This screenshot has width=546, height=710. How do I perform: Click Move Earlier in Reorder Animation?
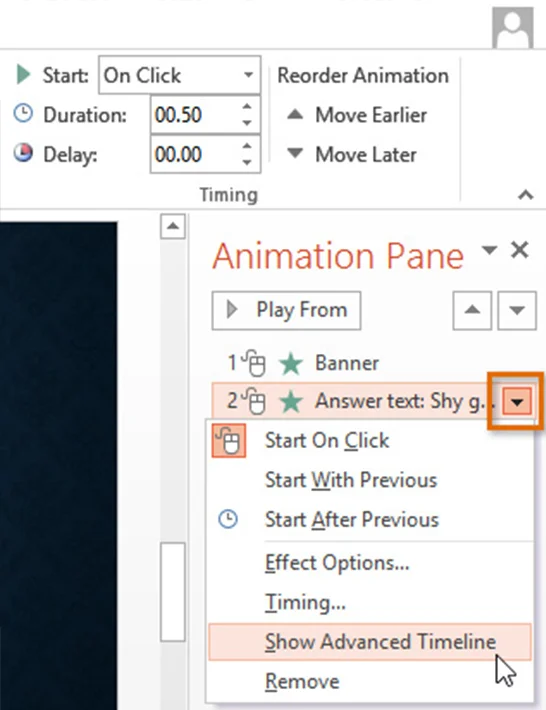click(357, 115)
